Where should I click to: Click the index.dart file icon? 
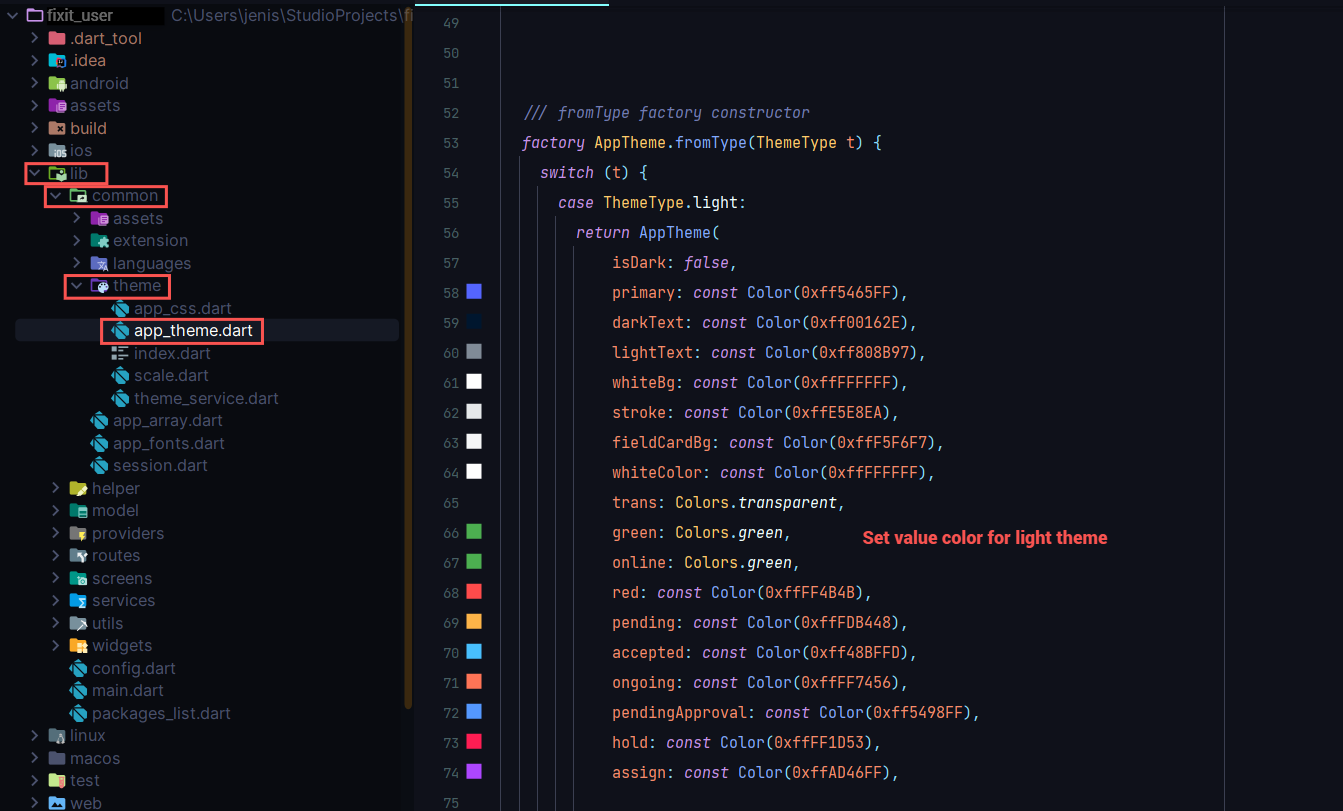121,353
